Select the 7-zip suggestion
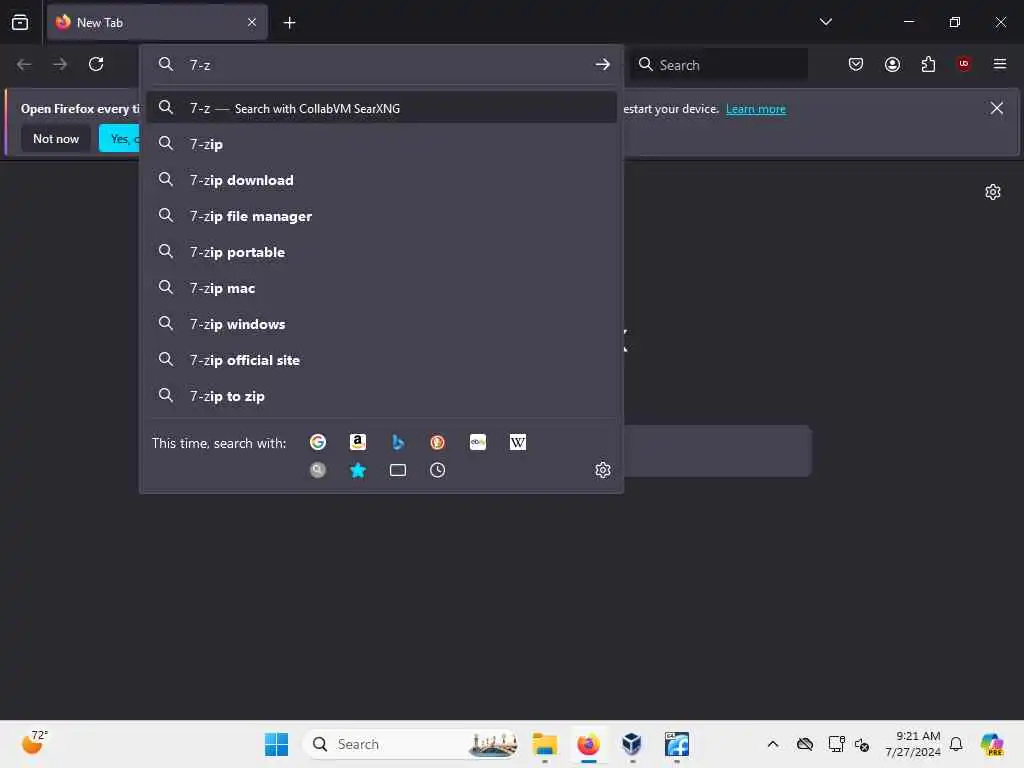Viewport: 1024px width, 768px height. [381, 144]
